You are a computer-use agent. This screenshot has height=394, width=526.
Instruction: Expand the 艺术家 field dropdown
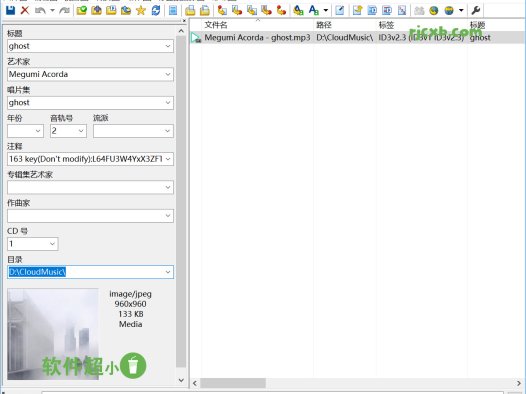pyautogui.click(x=168, y=74)
